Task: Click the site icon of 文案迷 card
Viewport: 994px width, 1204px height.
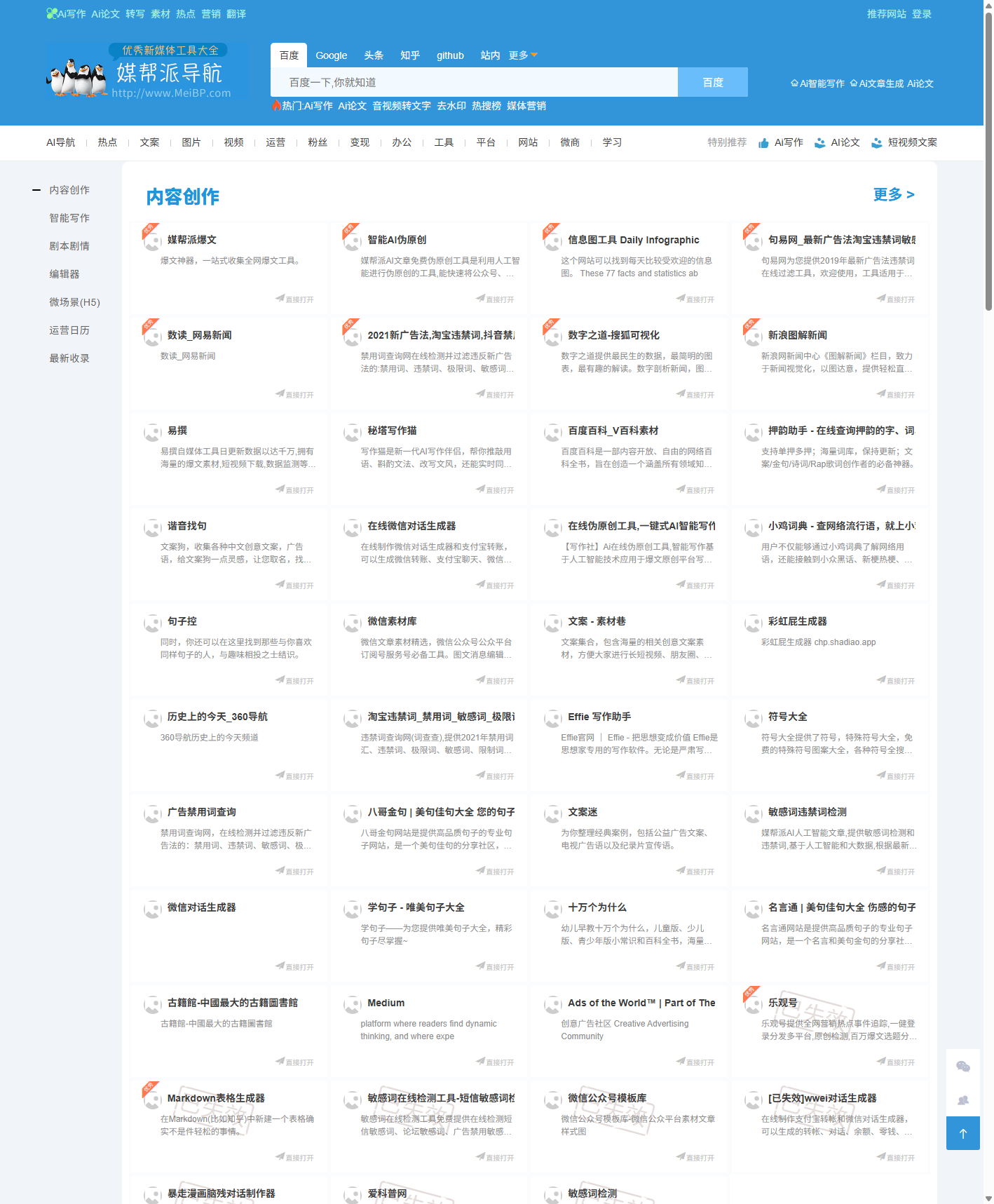Action: tap(553, 813)
